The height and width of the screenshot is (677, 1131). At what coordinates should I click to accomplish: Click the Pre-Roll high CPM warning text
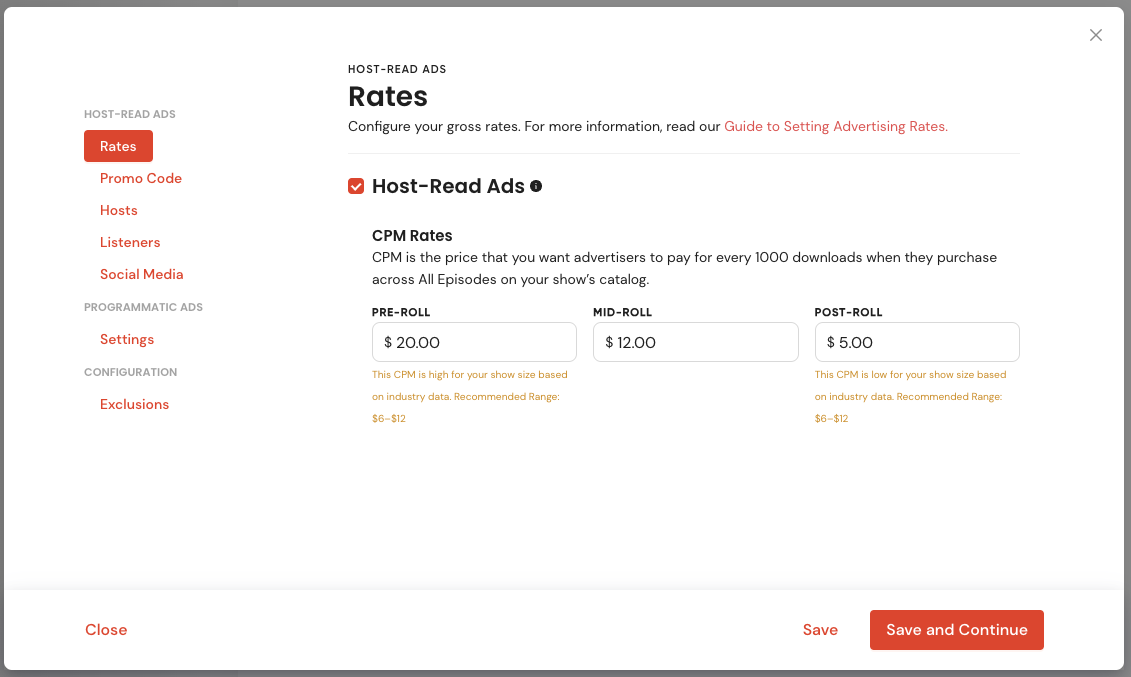pyautogui.click(x=470, y=397)
